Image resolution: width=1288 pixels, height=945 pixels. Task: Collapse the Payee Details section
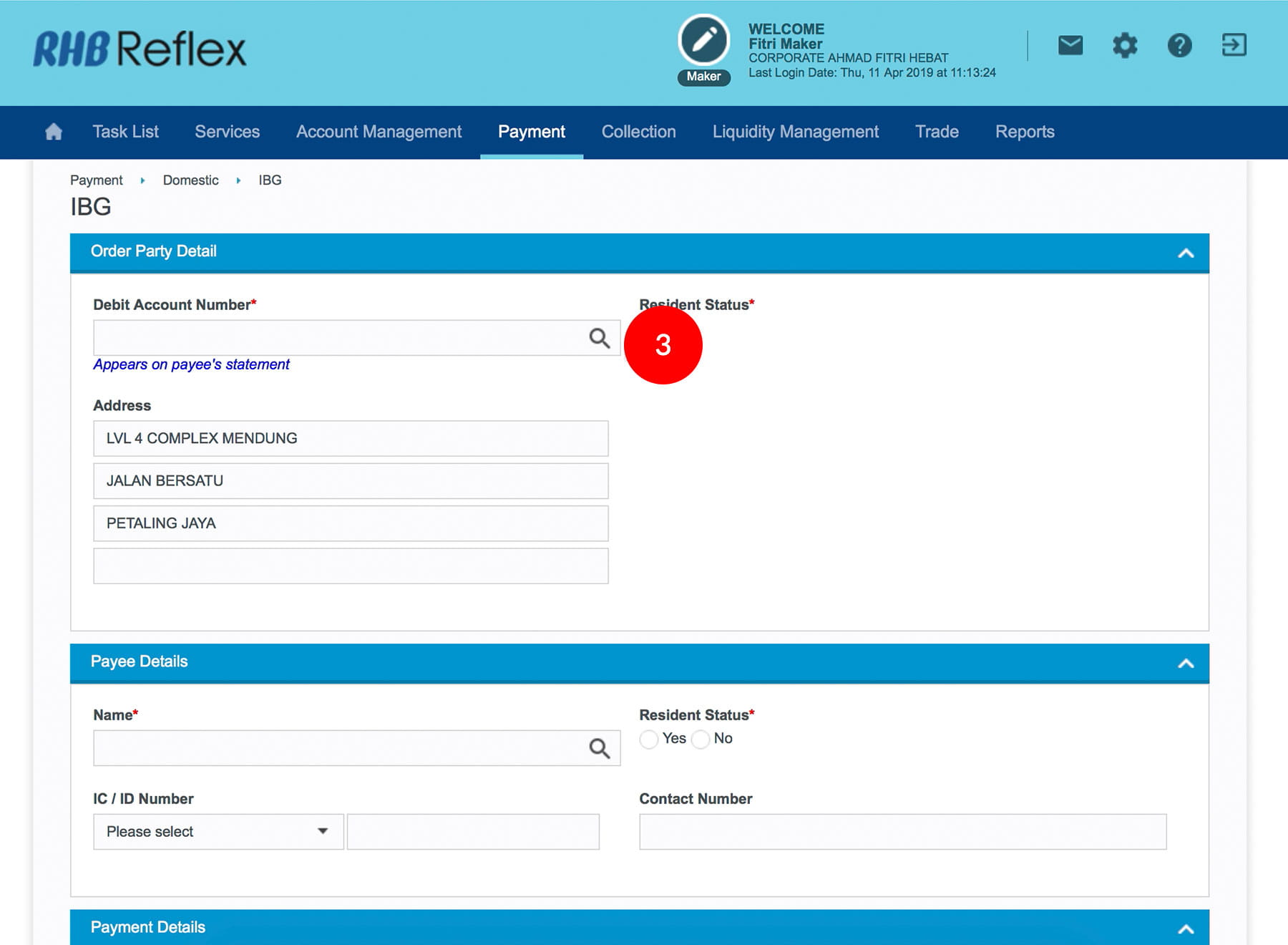click(1185, 663)
